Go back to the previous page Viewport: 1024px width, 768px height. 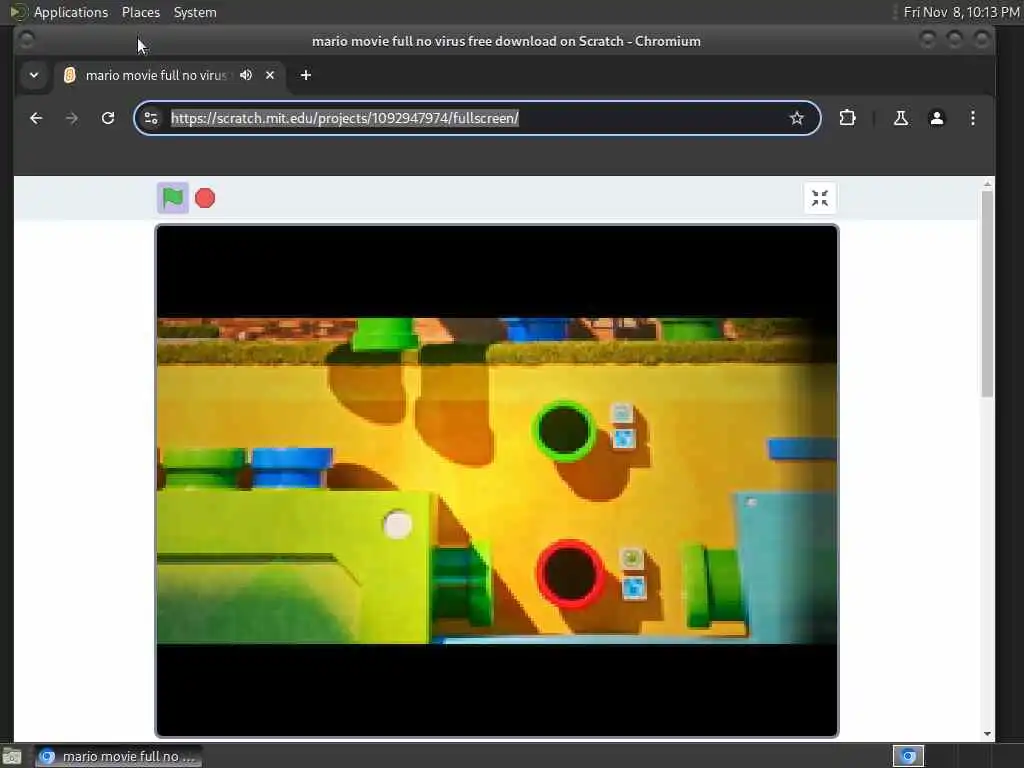pyautogui.click(x=36, y=118)
